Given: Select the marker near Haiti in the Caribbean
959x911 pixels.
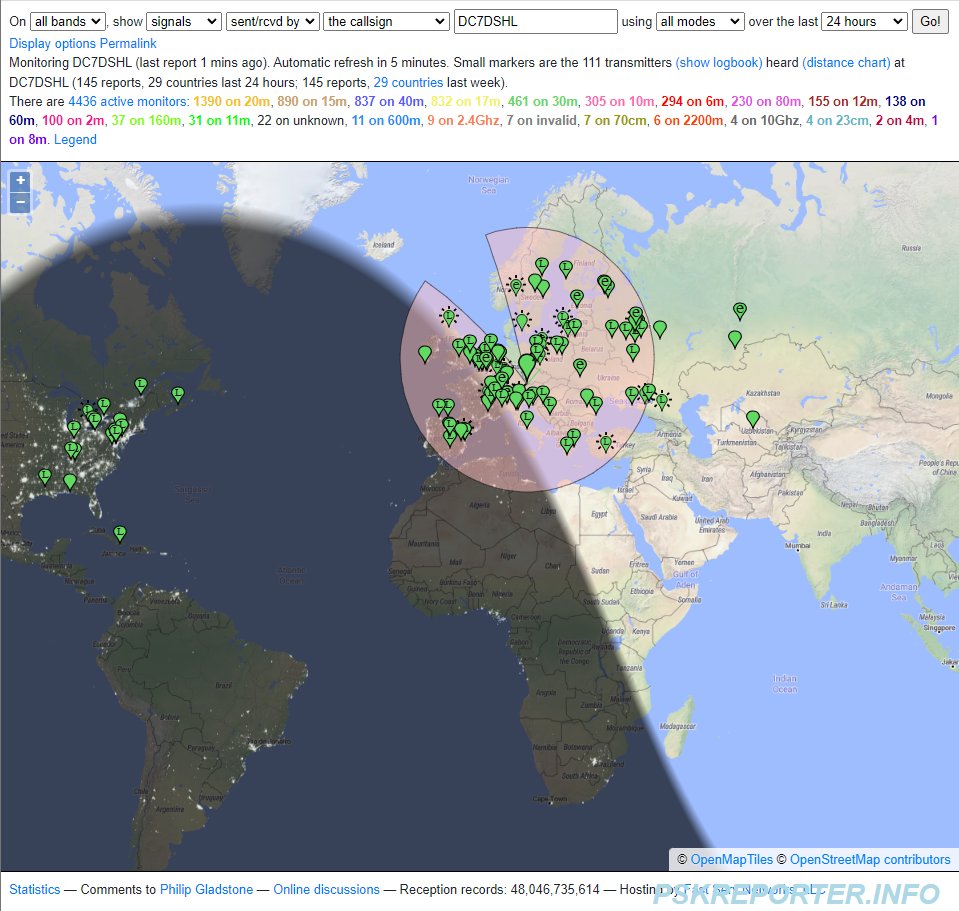Looking at the screenshot, I should [120, 533].
